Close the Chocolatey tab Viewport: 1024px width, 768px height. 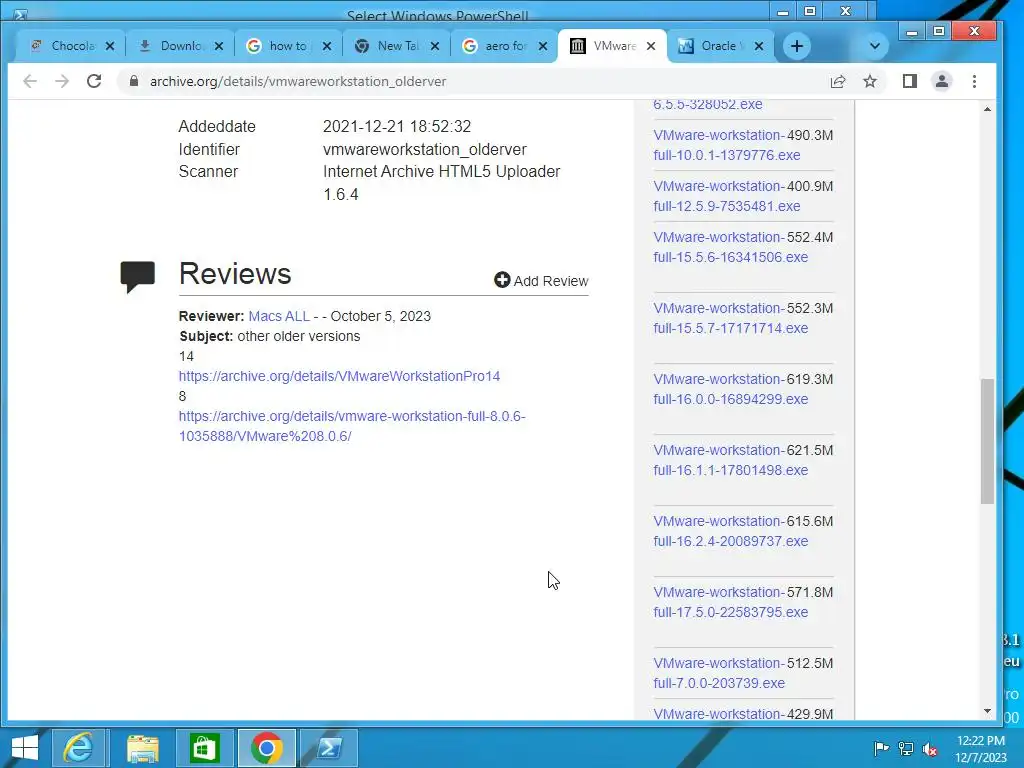tap(110, 46)
